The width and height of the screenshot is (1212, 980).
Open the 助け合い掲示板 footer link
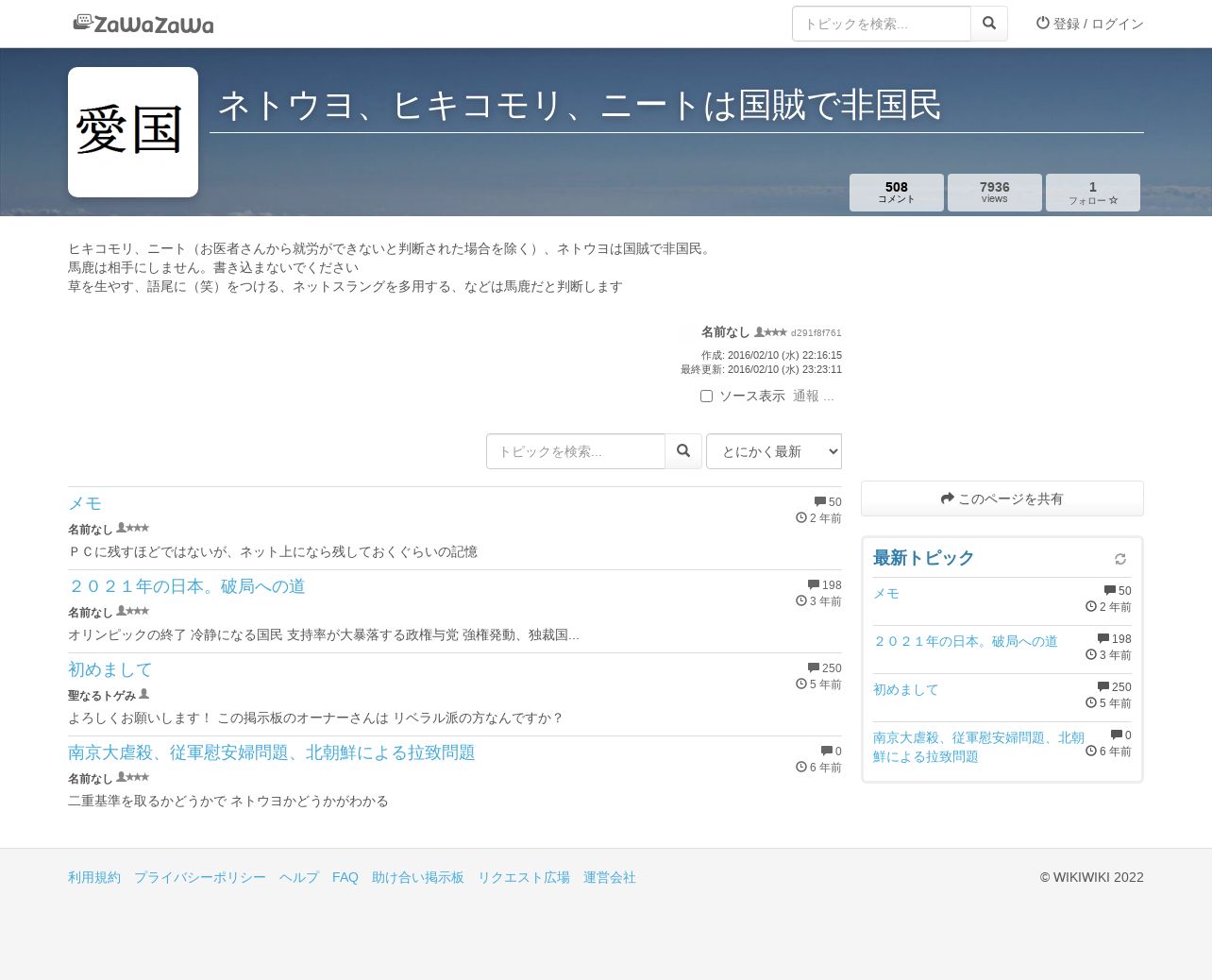tap(417, 877)
